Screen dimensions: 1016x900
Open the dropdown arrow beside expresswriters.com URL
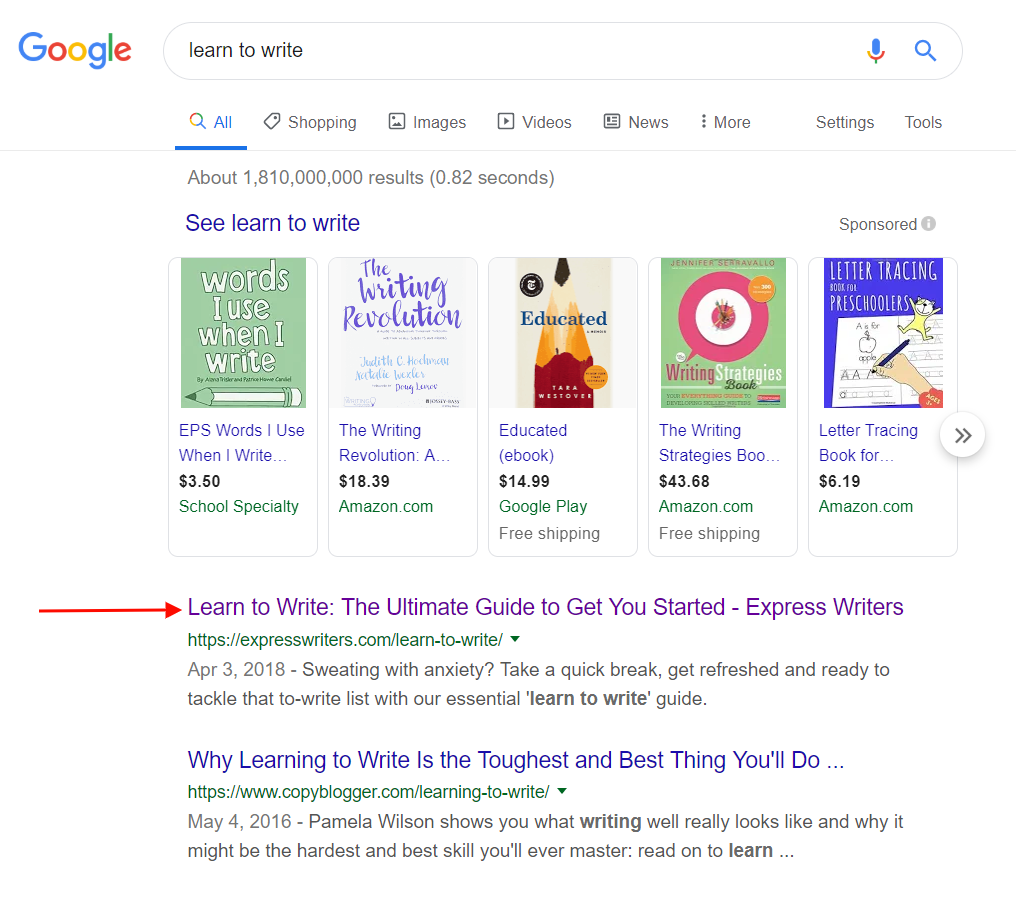tap(515, 639)
